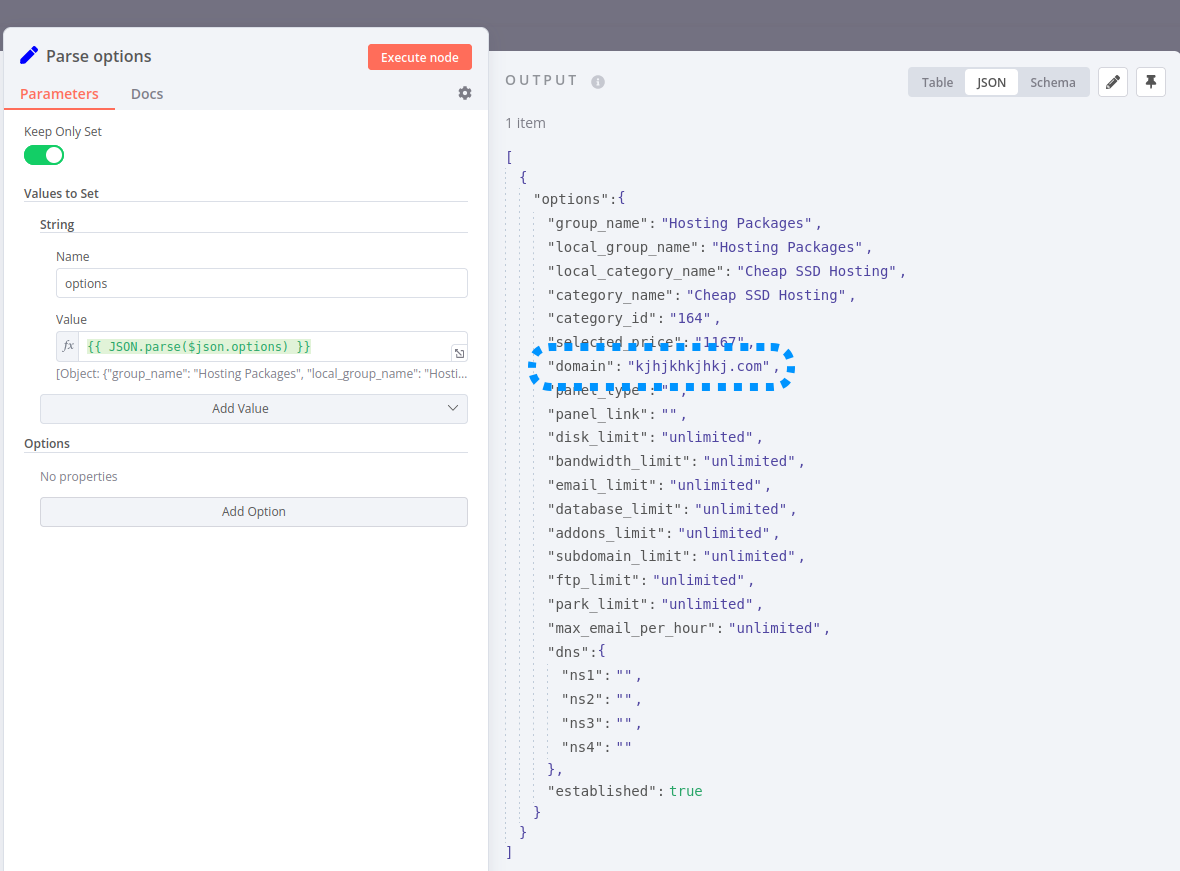This screenshot has width=1180, height=871.
Task: Switch to the Docs tab
Action: point(147,94)
